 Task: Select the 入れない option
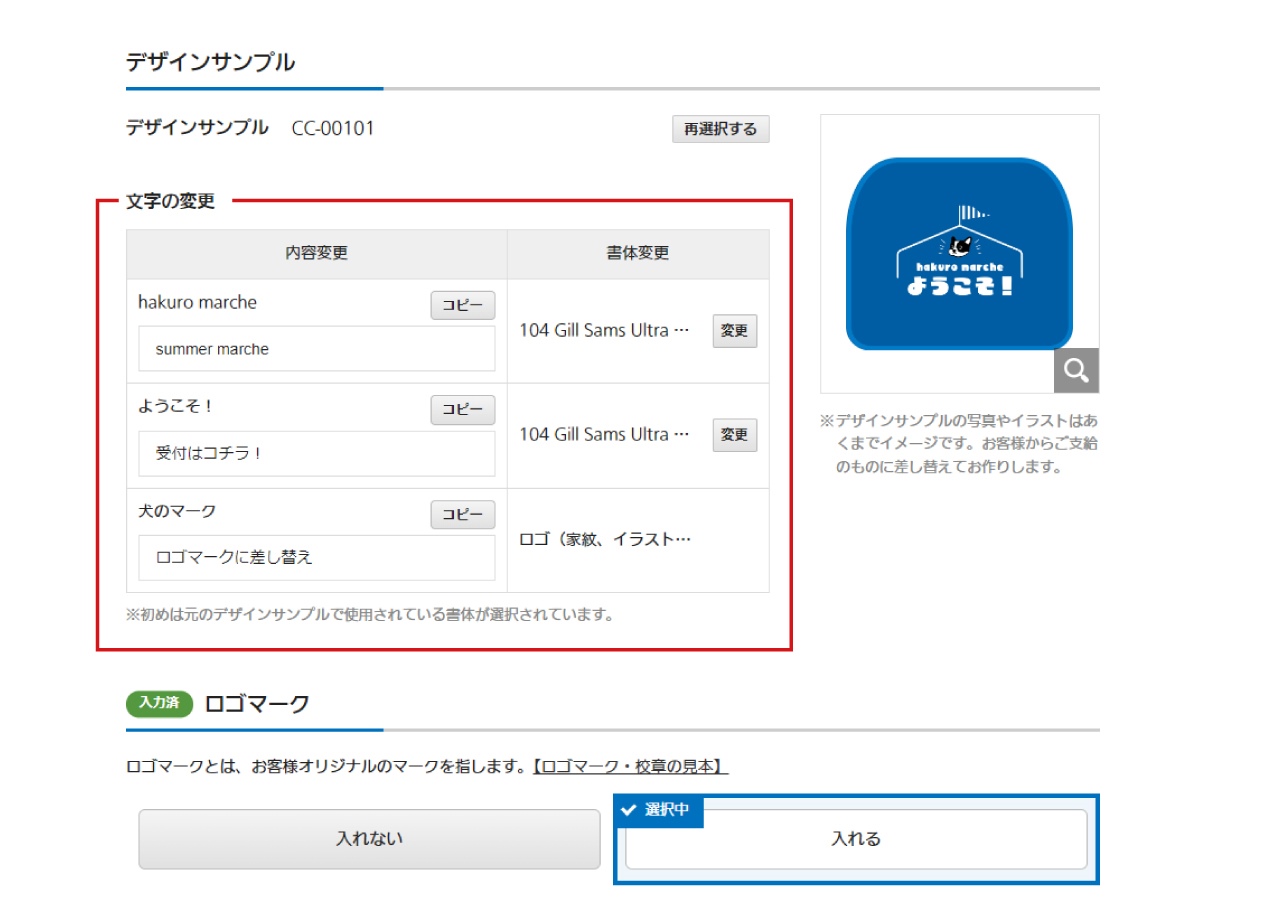pos(369,839)
